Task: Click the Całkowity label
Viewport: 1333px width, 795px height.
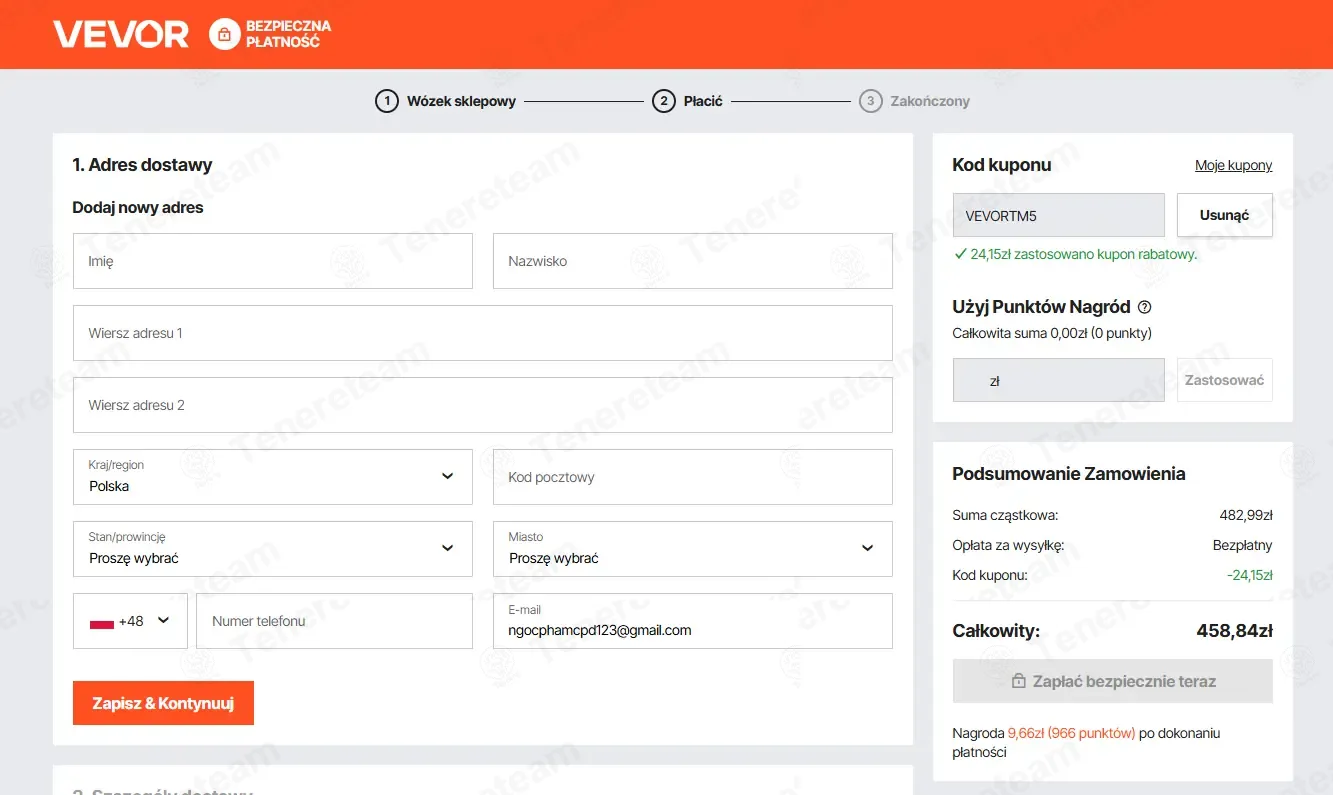Action: coord(996,631)
